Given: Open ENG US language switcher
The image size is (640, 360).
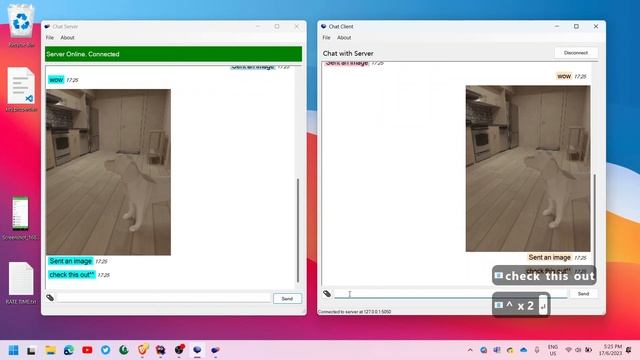Looking at the screenshot, I should 553,350.
